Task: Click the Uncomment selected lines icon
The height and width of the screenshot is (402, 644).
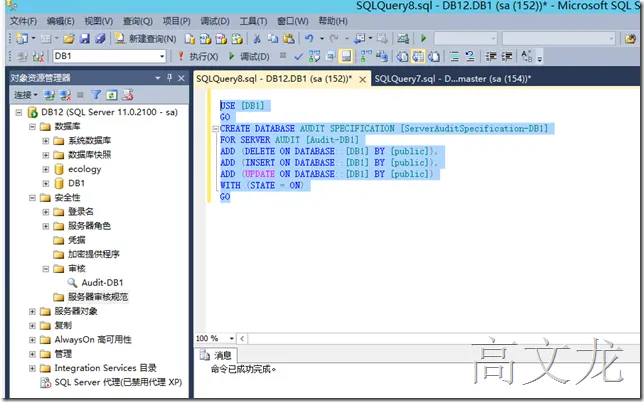Action: tap(470, 56)
